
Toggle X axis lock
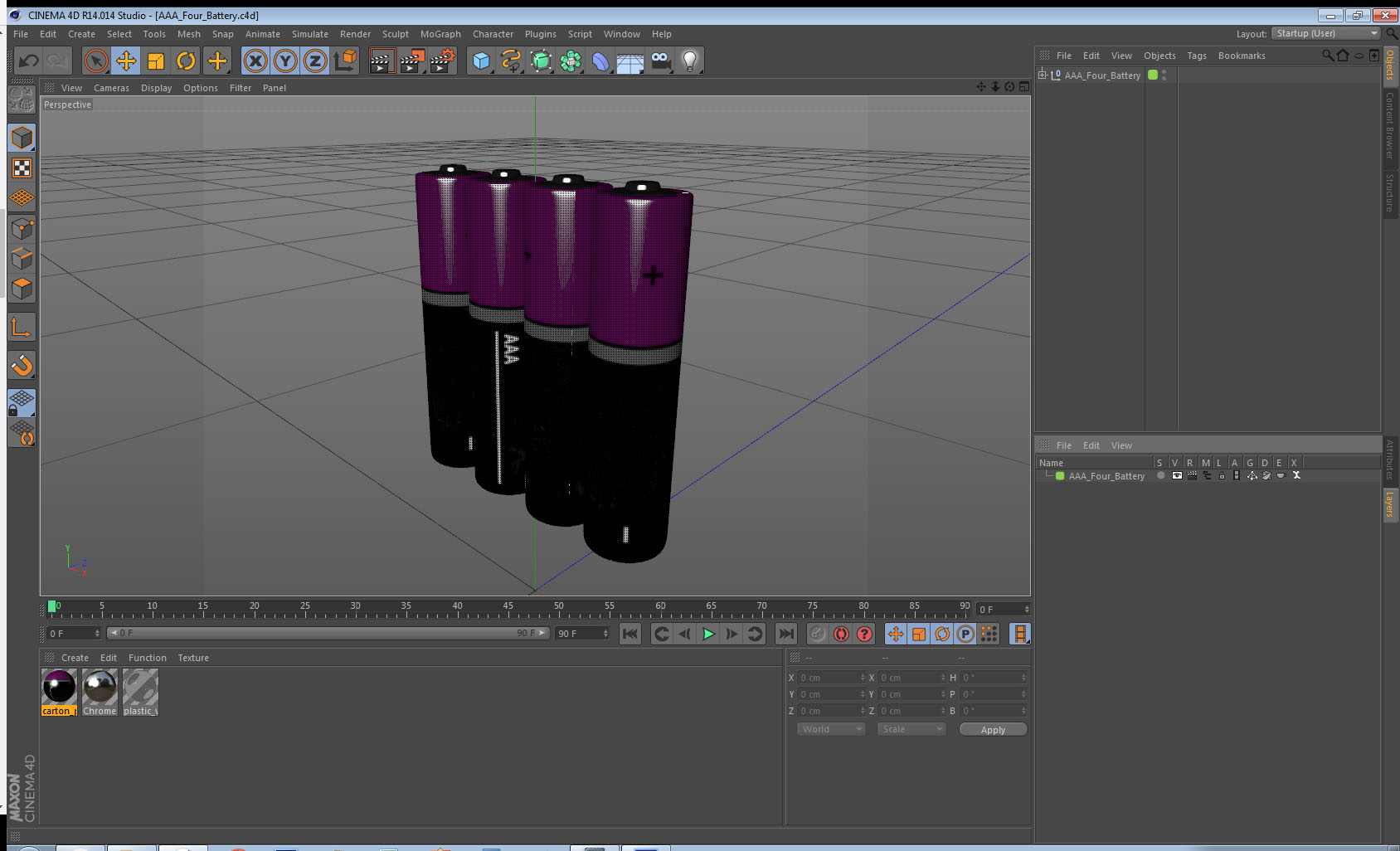point(255,61)
